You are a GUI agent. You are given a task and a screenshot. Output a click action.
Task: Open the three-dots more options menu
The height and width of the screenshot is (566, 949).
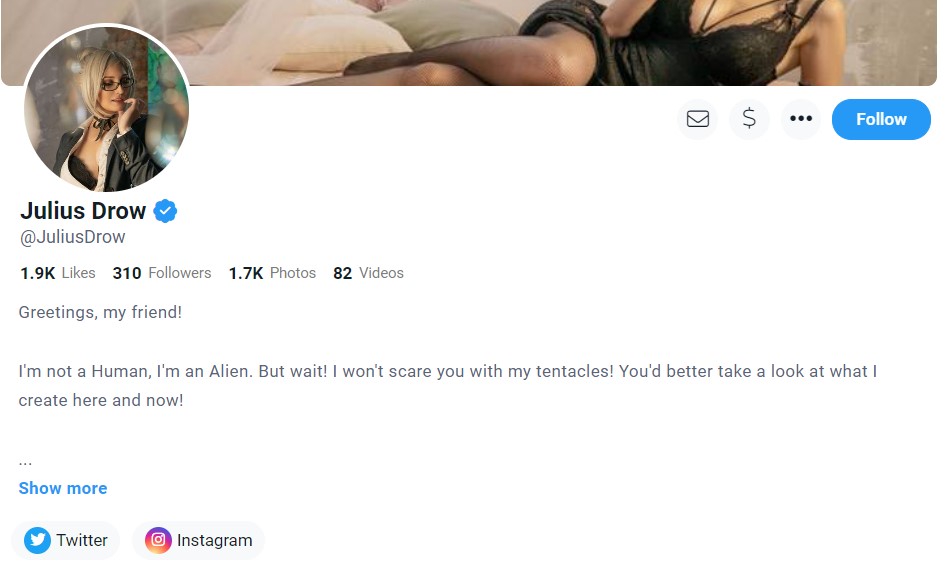coord(801,119)
